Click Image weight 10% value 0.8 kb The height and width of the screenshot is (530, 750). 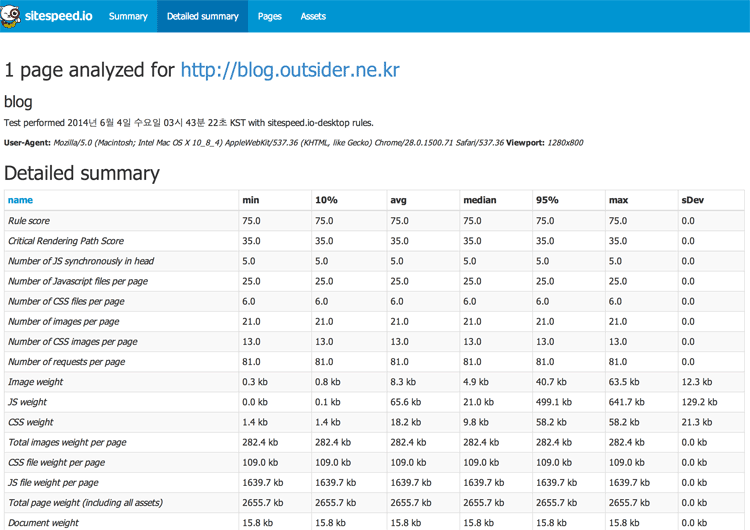327,381
